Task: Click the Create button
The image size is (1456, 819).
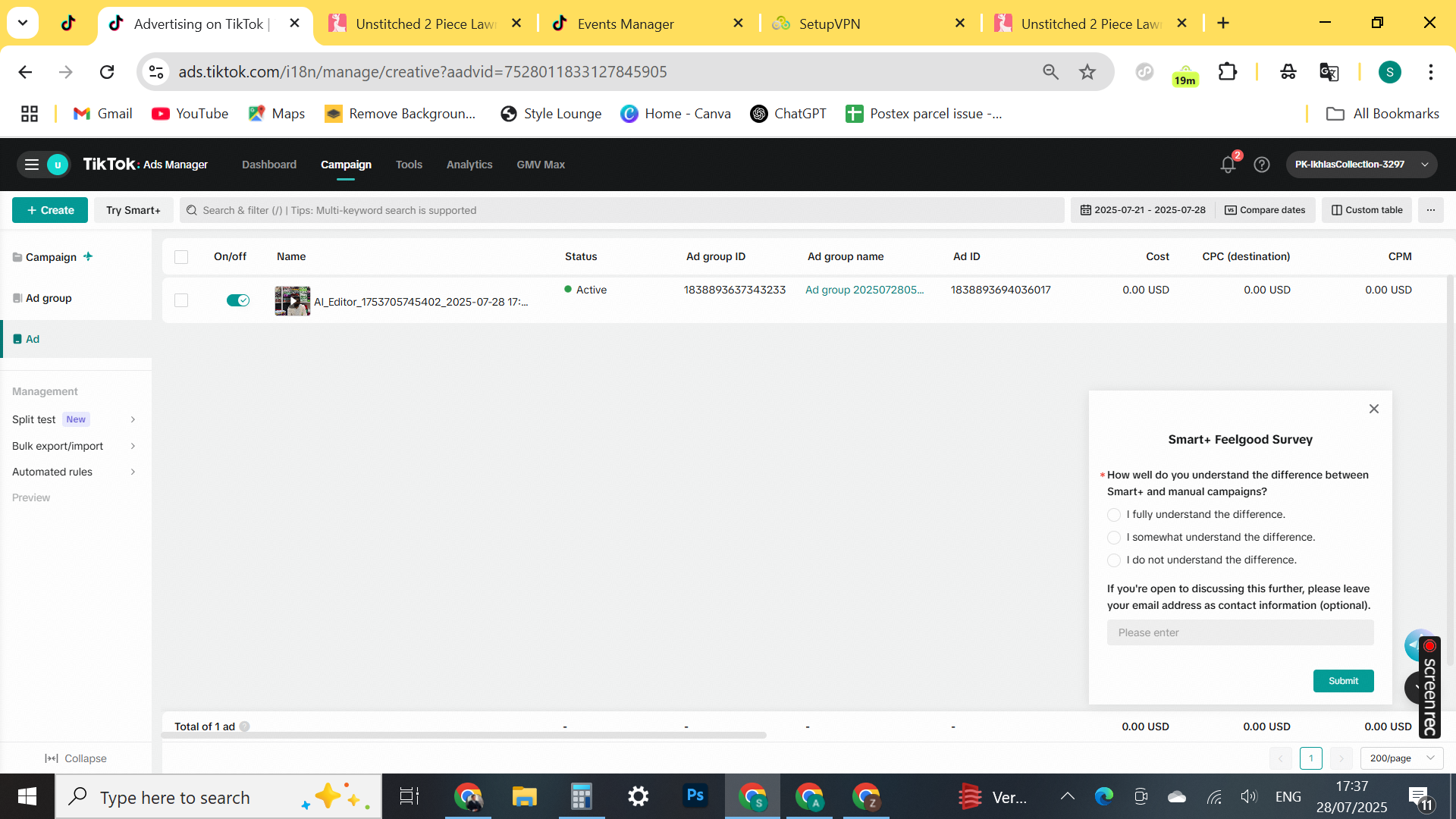Action: 50,210
